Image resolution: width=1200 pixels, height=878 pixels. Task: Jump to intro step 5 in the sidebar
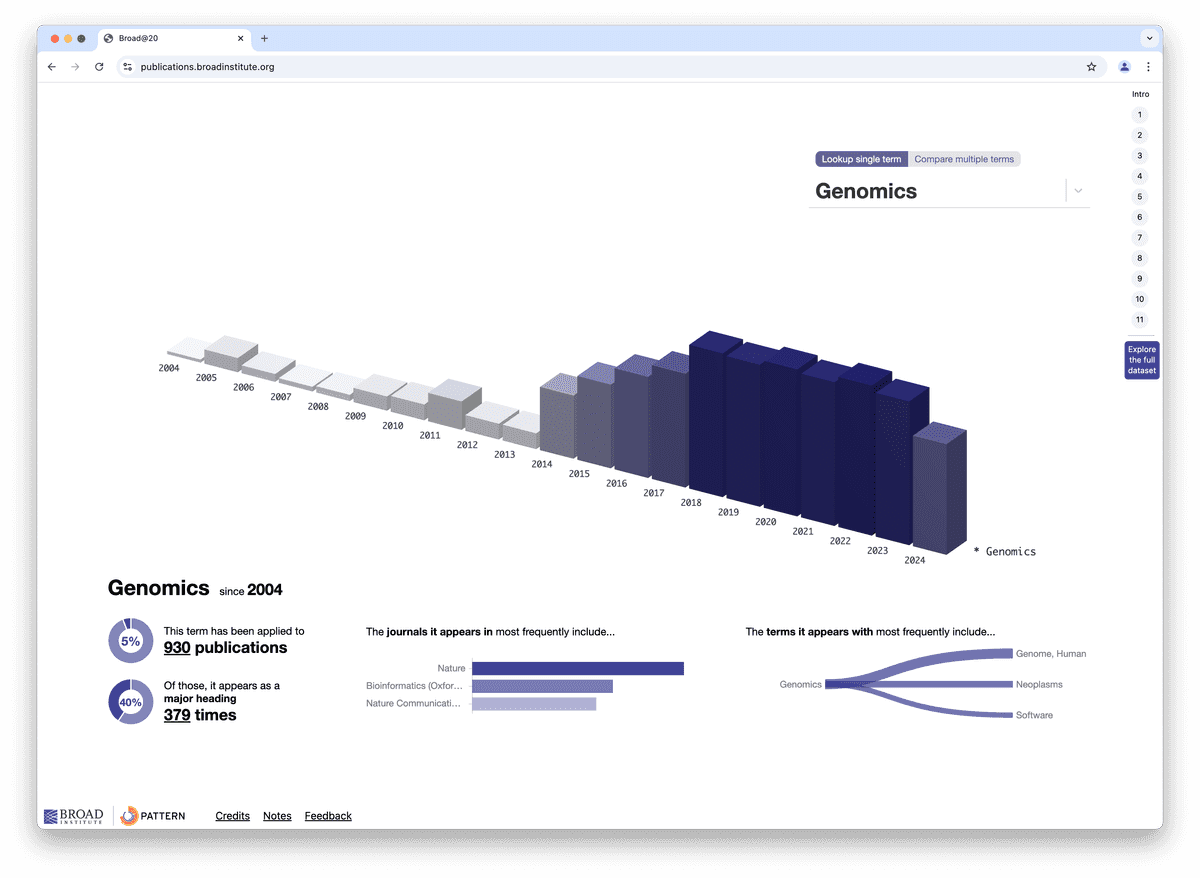pos(1139,196)
